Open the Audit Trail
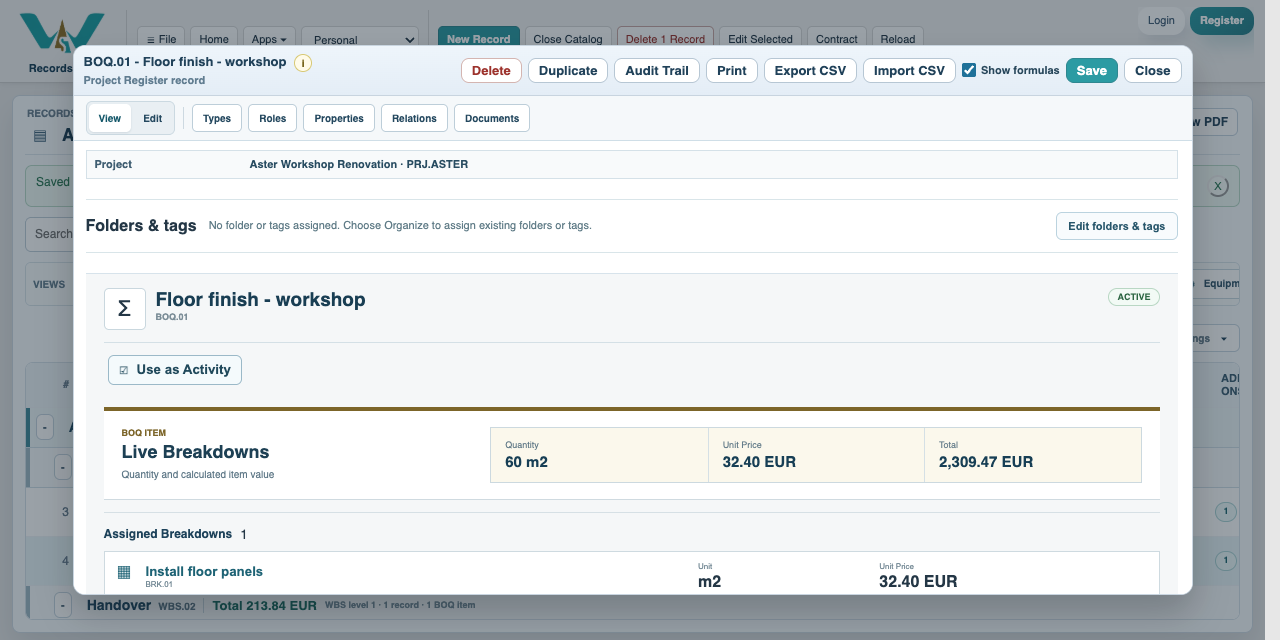 [657, 70]
